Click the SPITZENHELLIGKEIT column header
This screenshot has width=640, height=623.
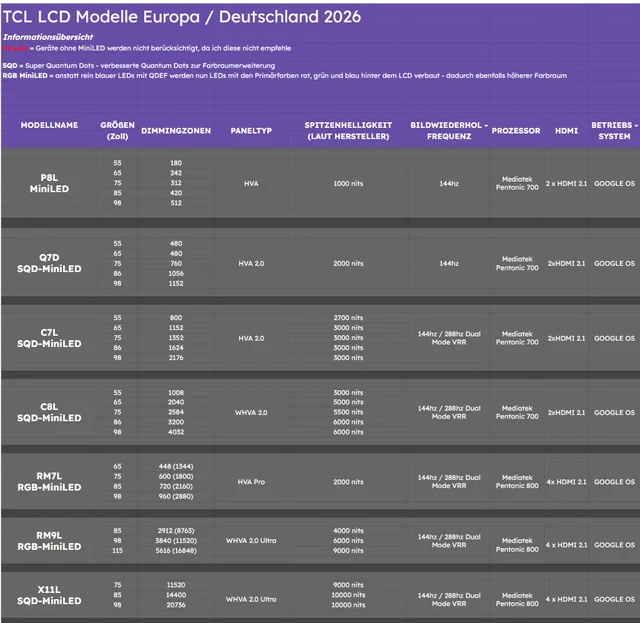[349, 131]
